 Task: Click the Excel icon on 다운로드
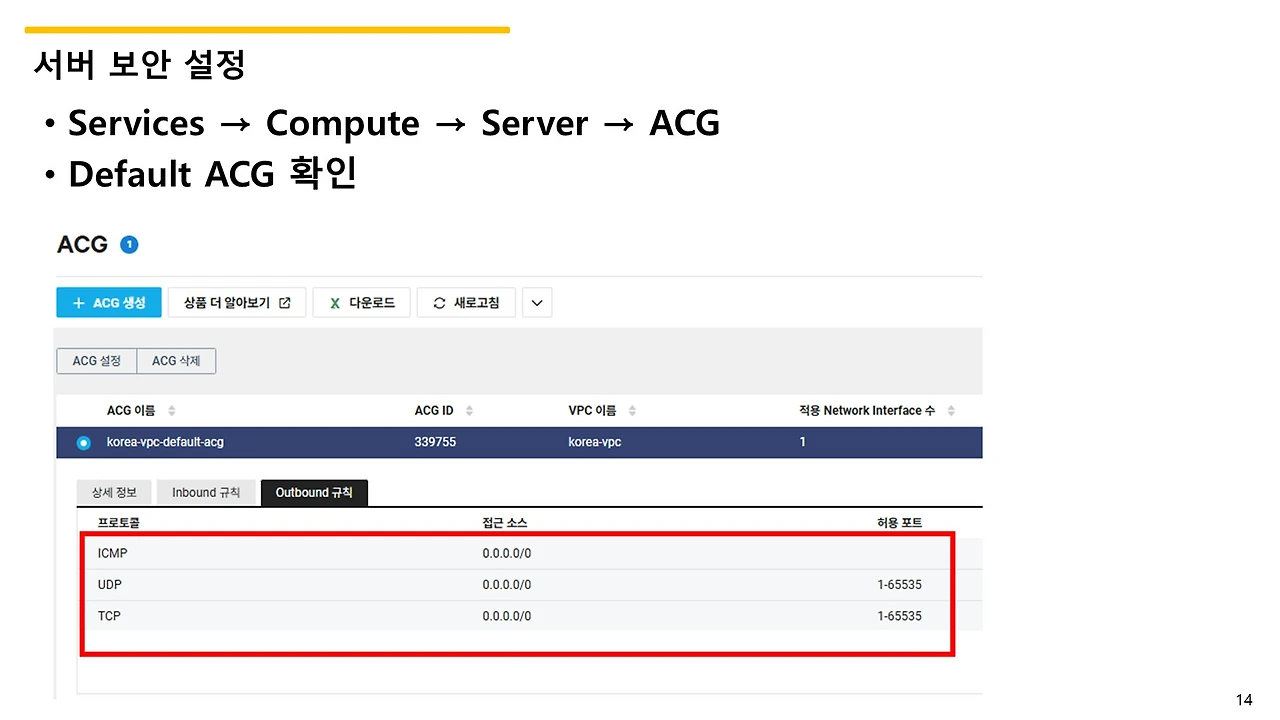tap(335, 303)
